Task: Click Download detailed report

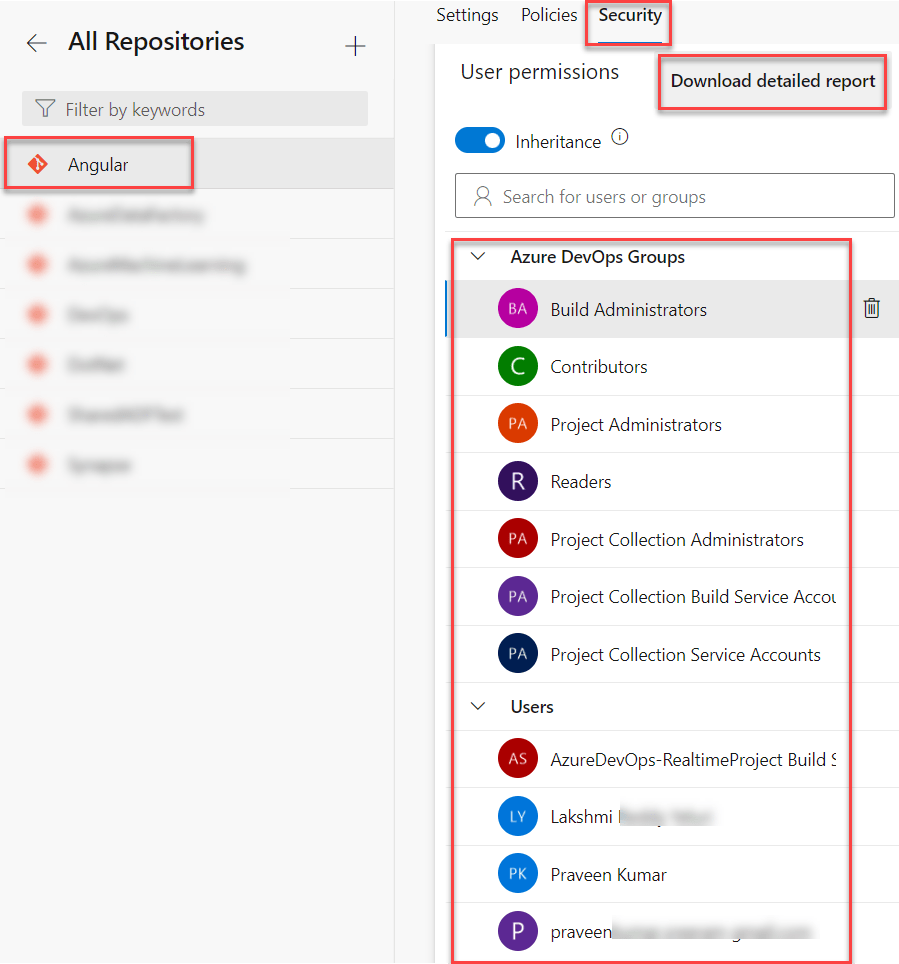Action: click(771, 81)
